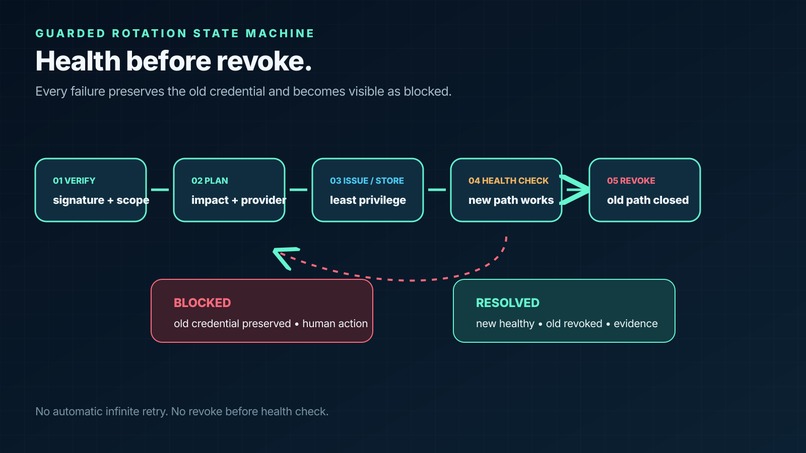806x453 pixels.
Task: Click the '02 PLAN' step label
Action: tap(210, 180)
